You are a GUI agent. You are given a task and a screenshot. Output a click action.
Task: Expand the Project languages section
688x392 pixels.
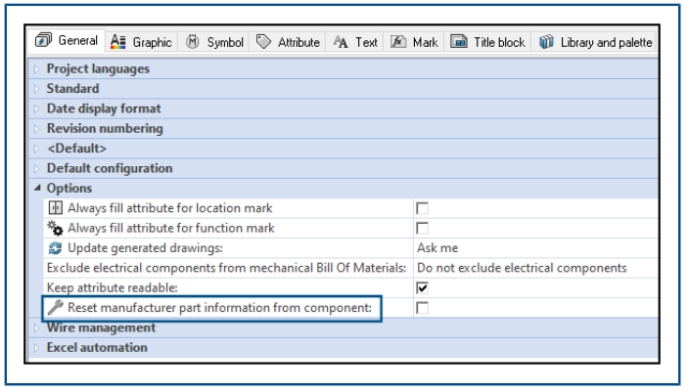coord(36,69)
